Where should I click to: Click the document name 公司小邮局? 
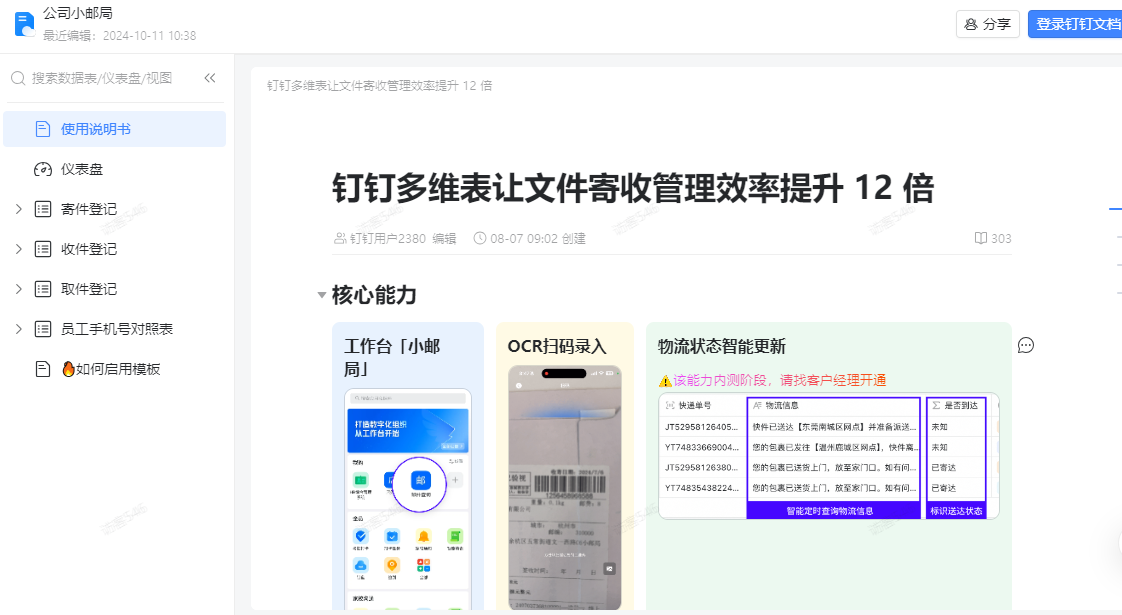pyautogui.click(x=77, y=13)
